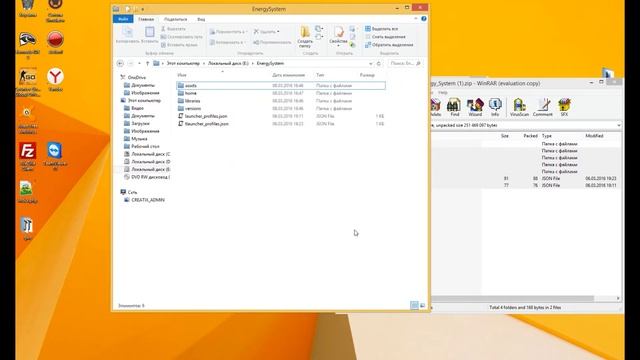Click the Explorer forward navigation arrow
This screenshot has width=640, height=360.
tap(131, 64)
